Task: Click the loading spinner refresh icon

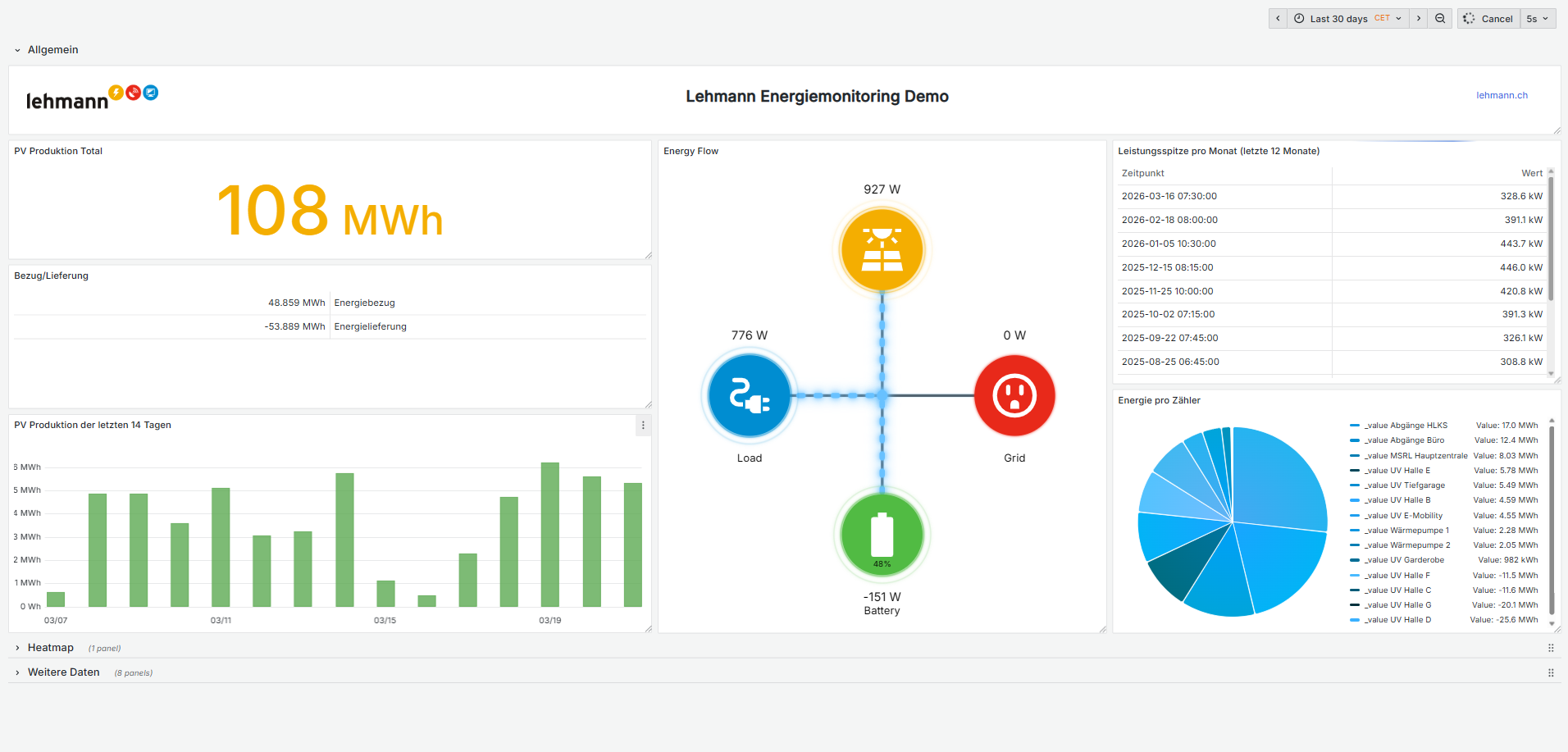Action: click(x=1468, y=18)
